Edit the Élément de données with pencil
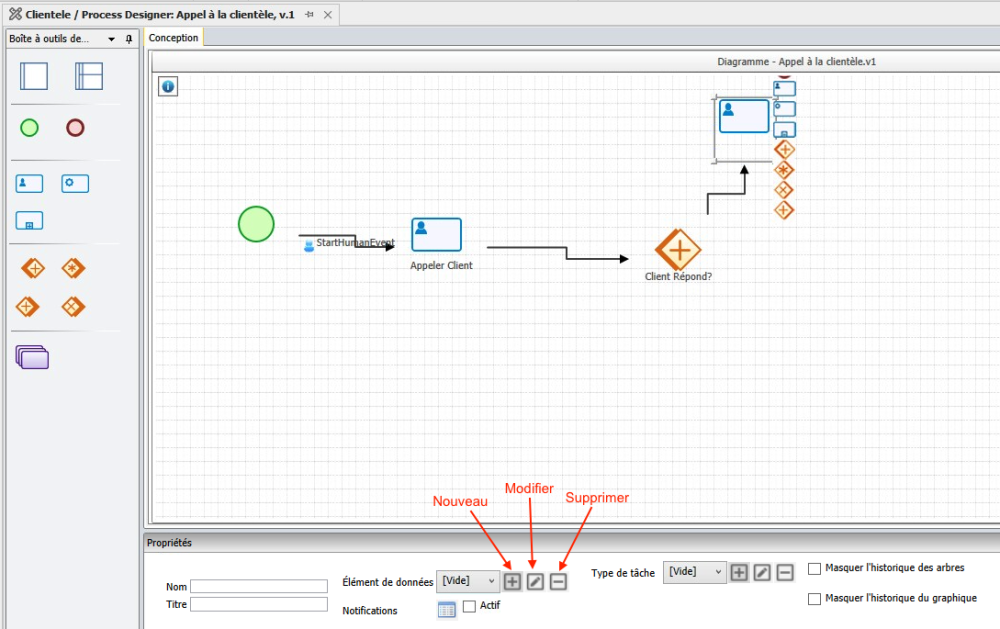The image size is (1000, 629). [x=535, y=581]
